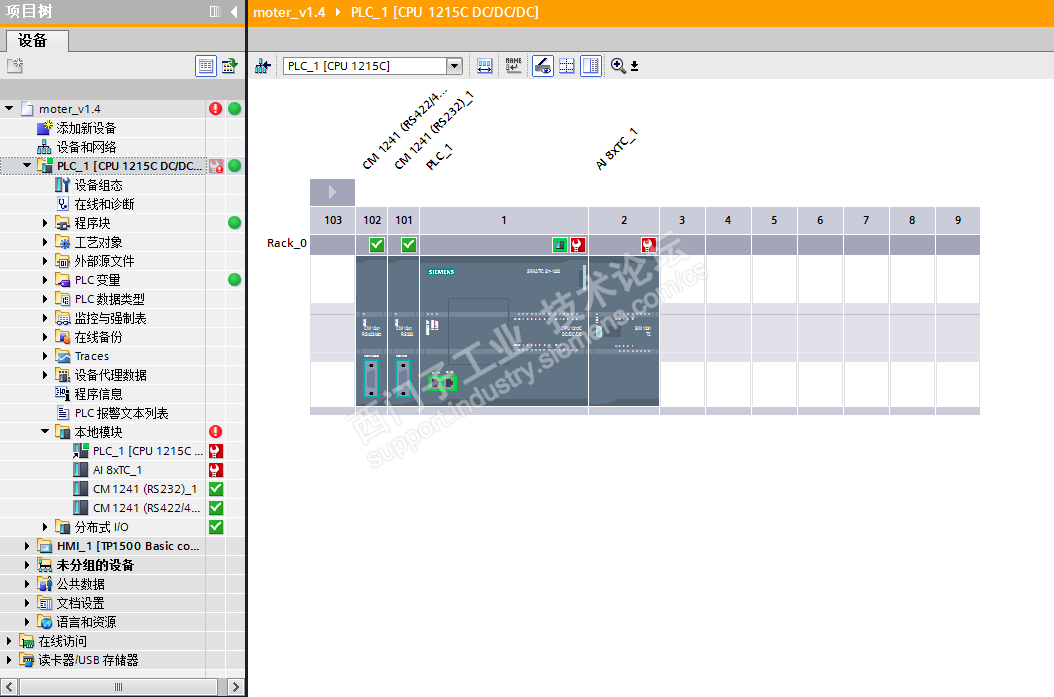Toggle the split view panel icon

point(591,66)
